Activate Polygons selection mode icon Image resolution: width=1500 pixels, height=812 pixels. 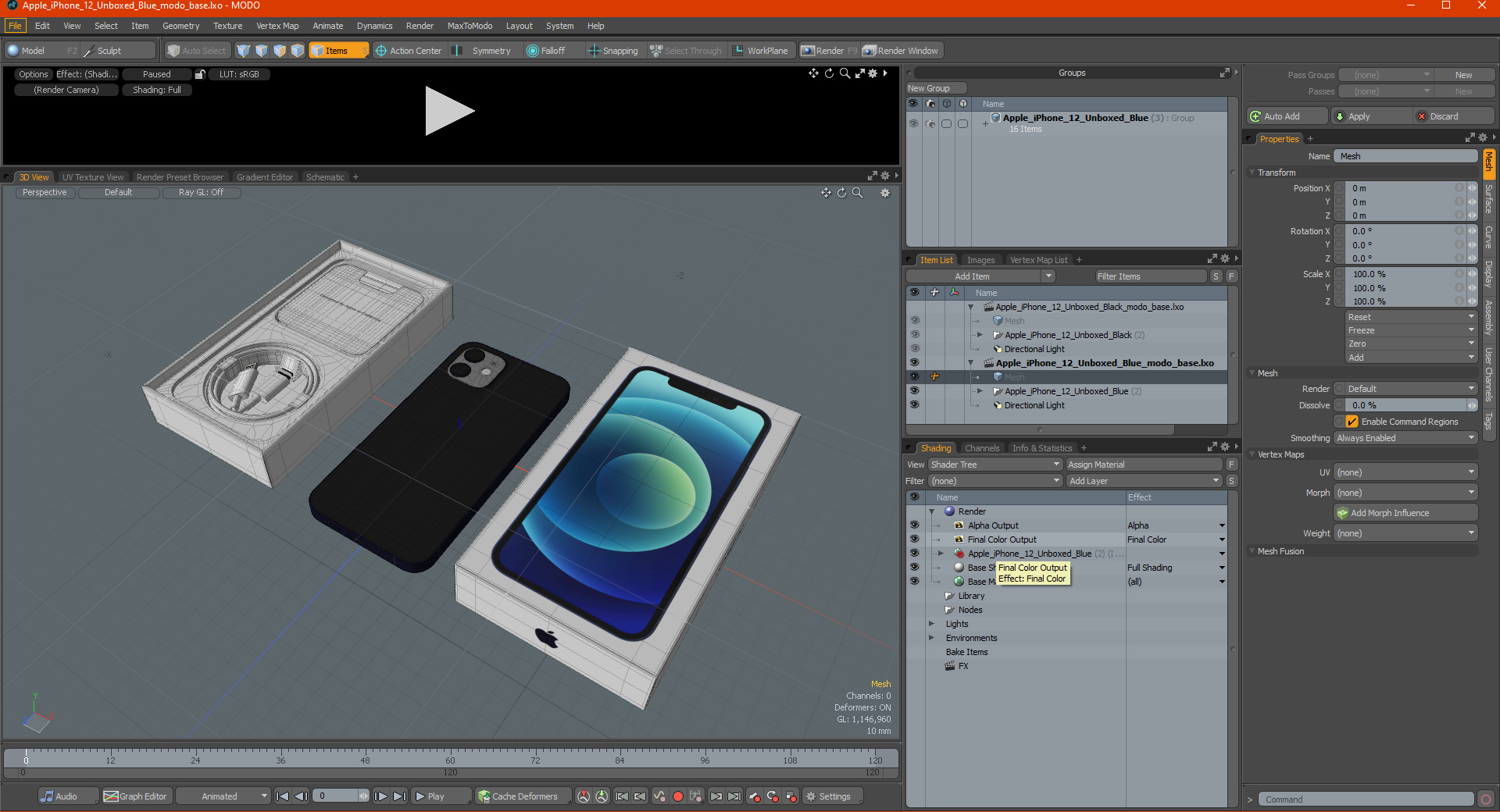[280, 51]
